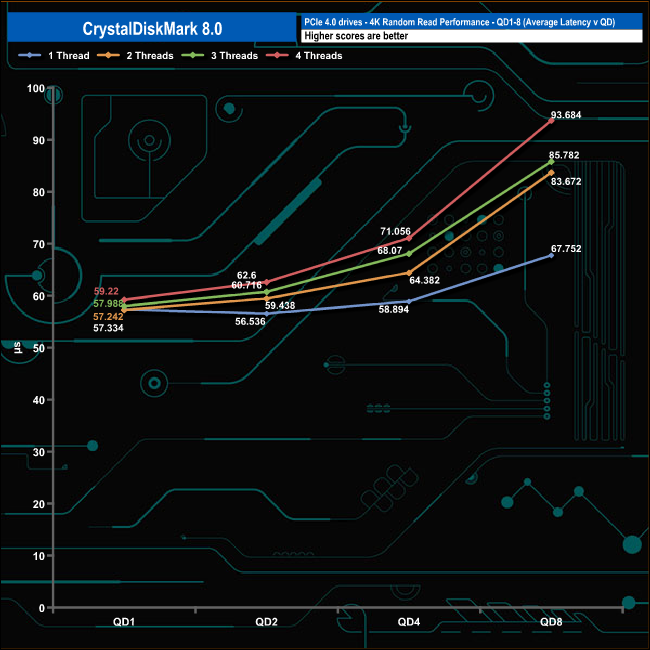This screenshot has width=650, height=650.
Task: Click the 60 y-axis tick label
Action: pos(39,296)
